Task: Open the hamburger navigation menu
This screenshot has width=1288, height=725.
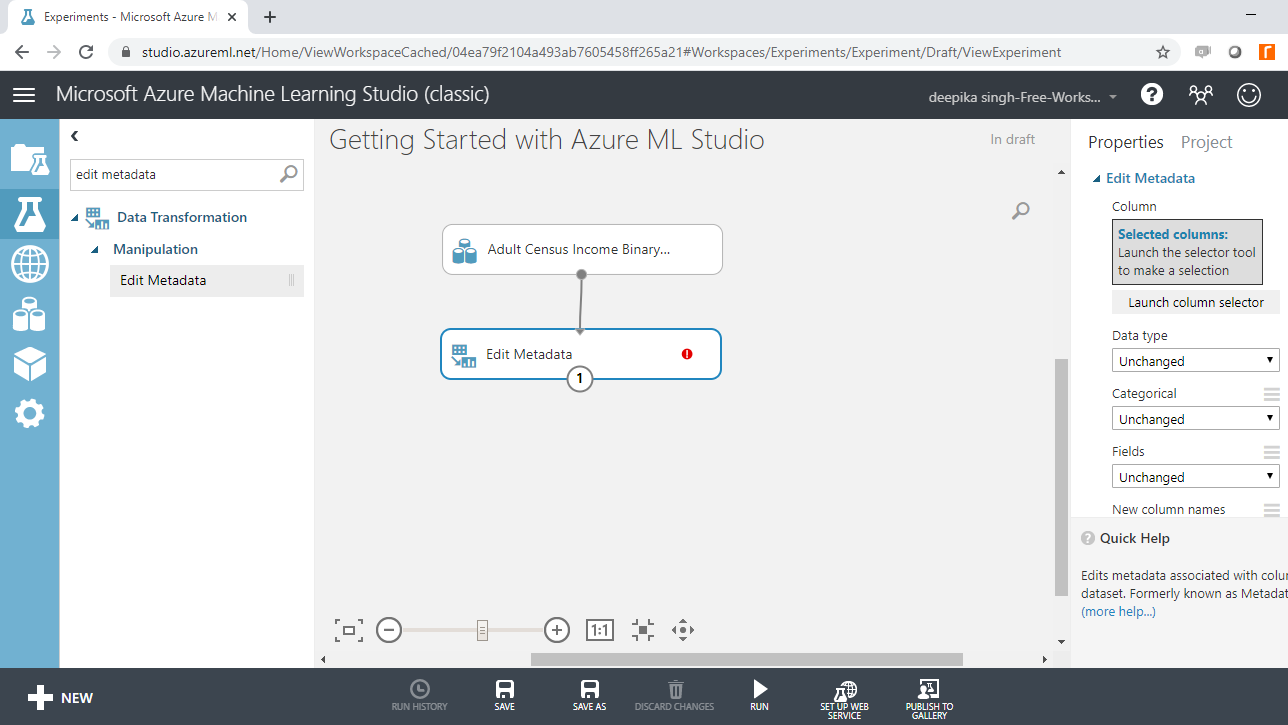Action: [24, 95]
